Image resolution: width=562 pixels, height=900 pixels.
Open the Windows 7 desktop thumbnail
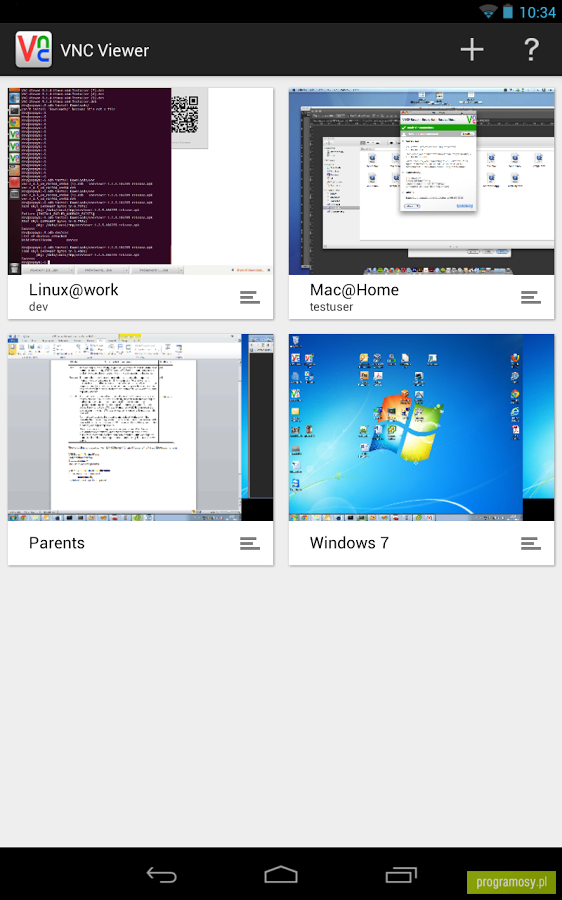click(x=421, y=428)
